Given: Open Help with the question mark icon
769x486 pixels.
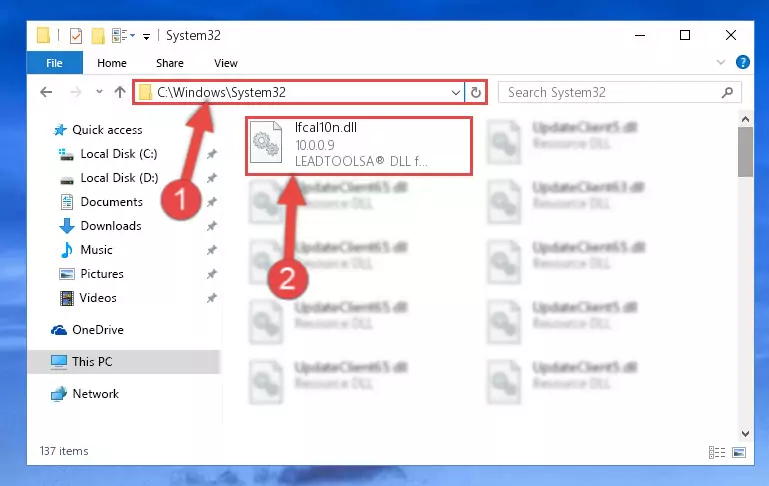Looking at the screenshot, I should tap(743, 62).
